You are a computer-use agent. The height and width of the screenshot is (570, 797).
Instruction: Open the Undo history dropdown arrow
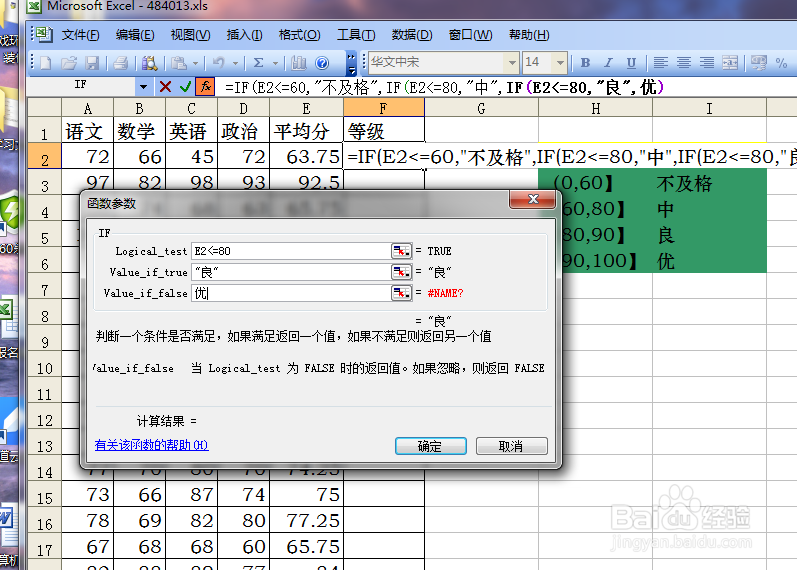(x=235, y=64)
